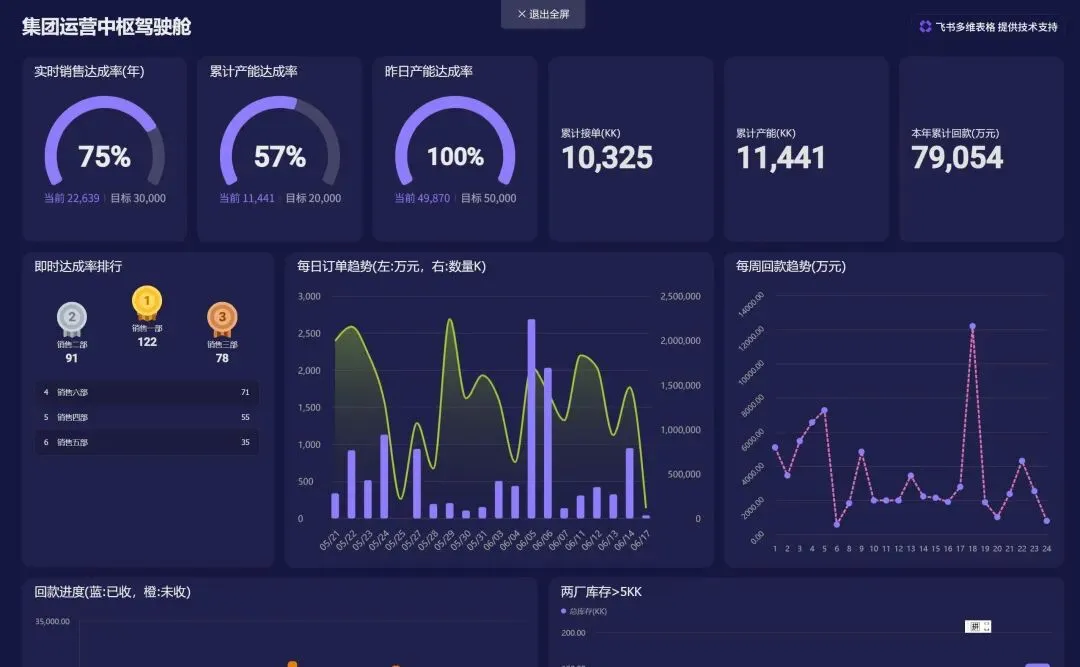Click the 06/14 bar in daily orders

pos(630,483)
